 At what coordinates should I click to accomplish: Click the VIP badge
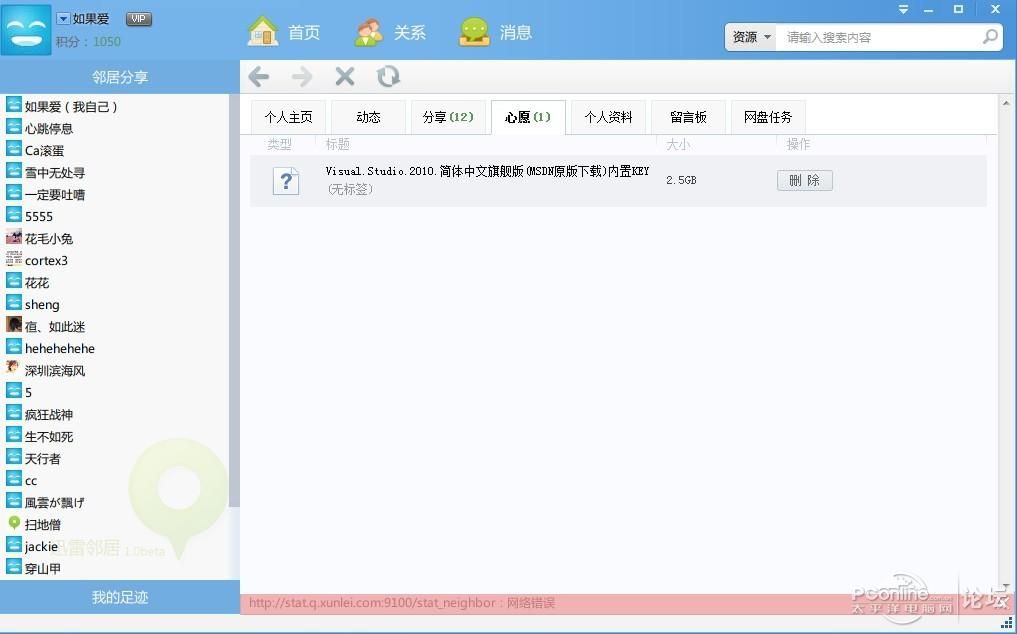(139, 19)
